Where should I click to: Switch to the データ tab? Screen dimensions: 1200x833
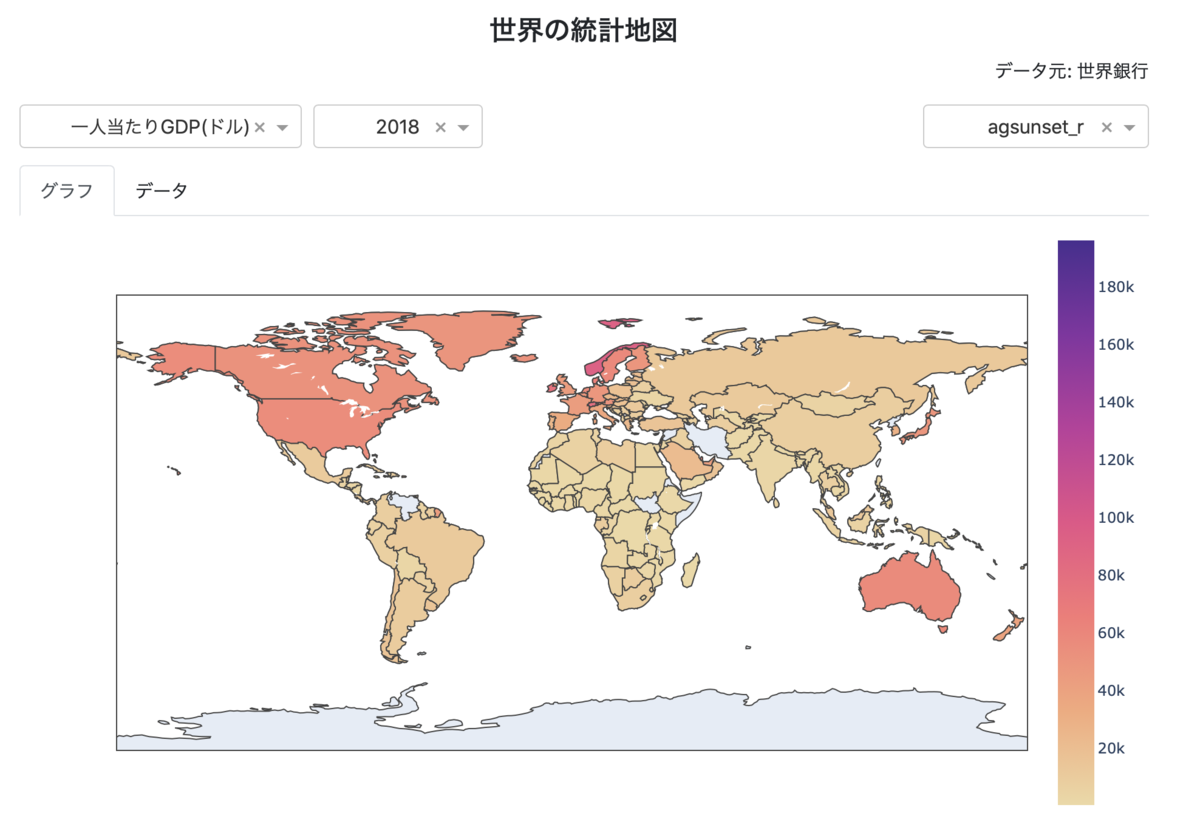[161, 191]
